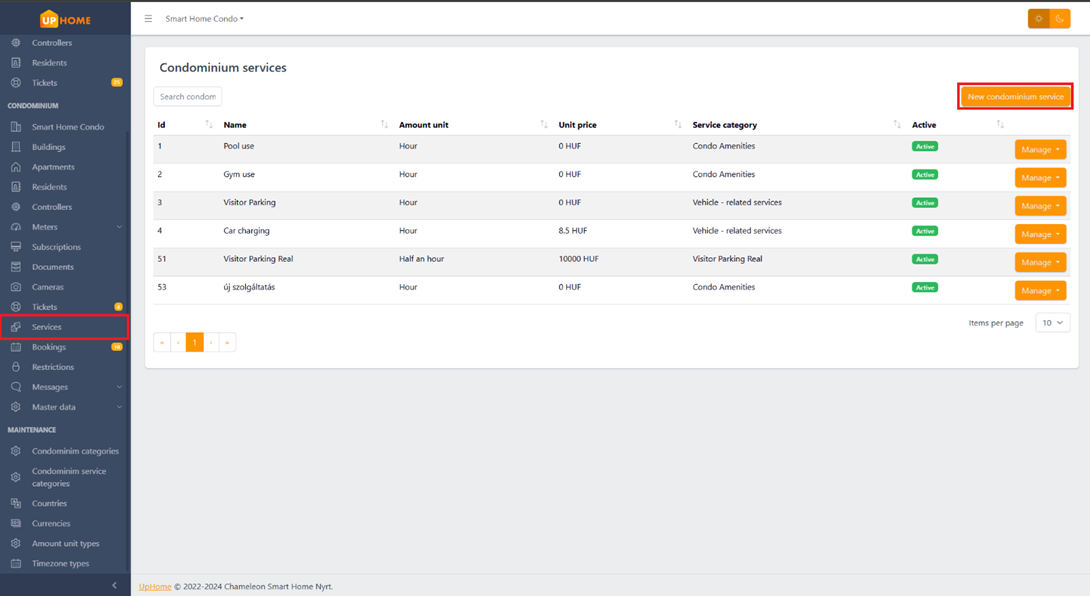Click the Restrictions lock icon
Image resolution: width=1090 pixels, height=596 pixels.
coord(16,367)
